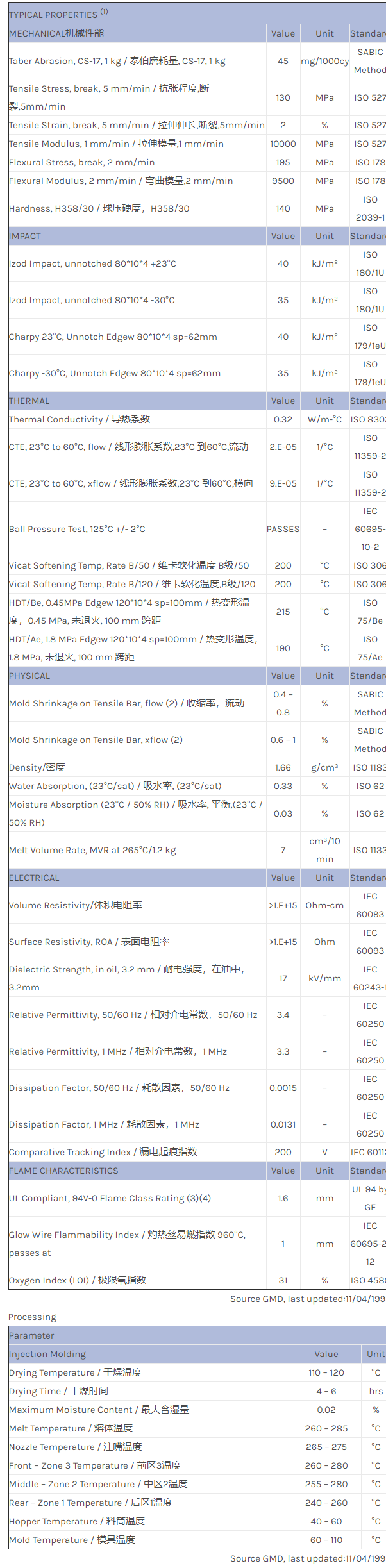Click the ELECTRICAL section header

pyautogui.click(x=34, y=878)
